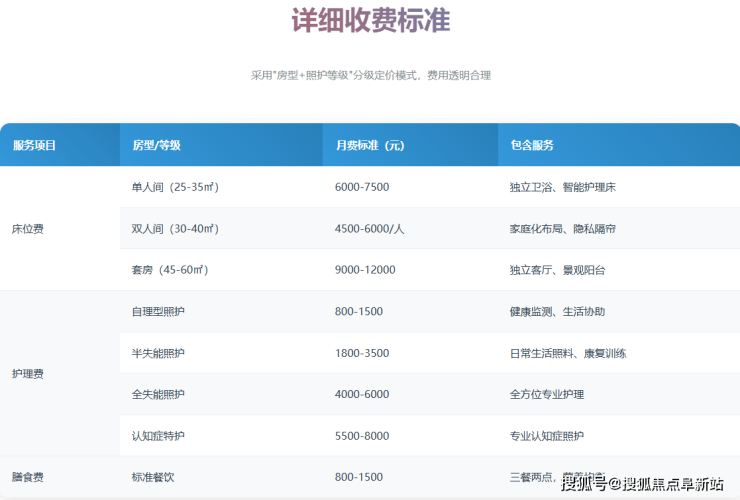Select the 床位费 category cell
The height and width of the screenshot is (500, 740).
coord(28,229)
